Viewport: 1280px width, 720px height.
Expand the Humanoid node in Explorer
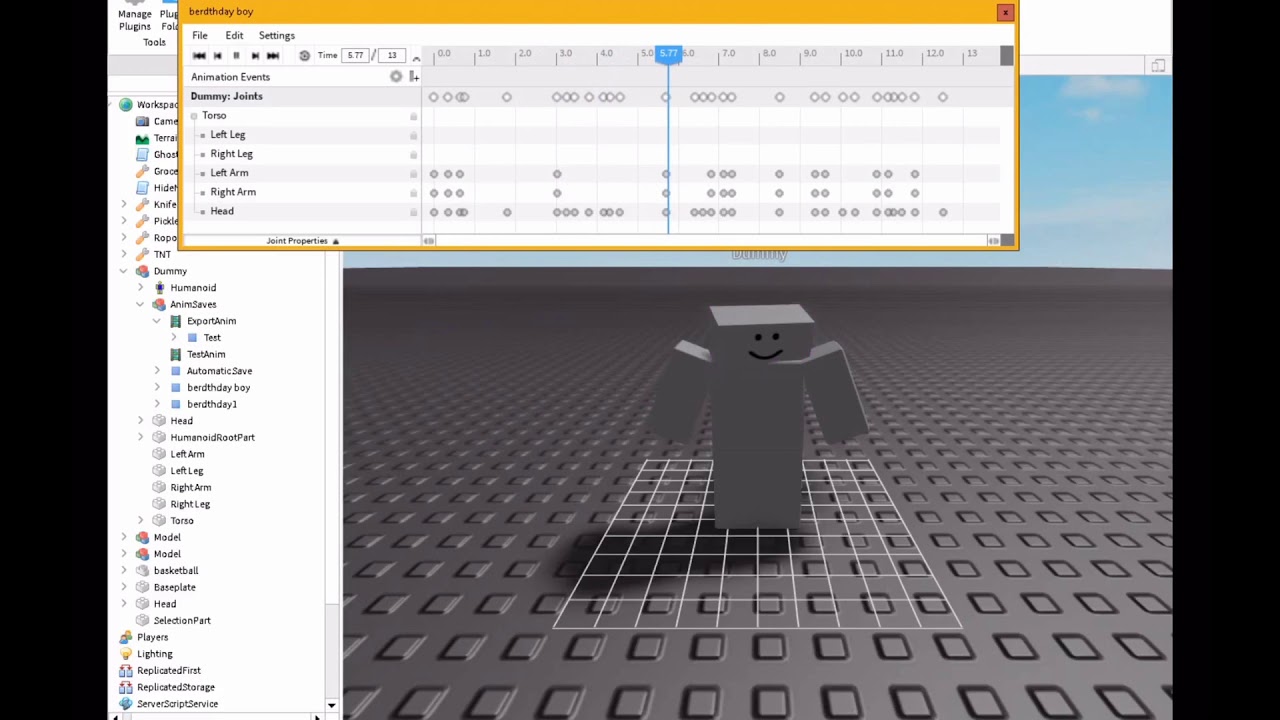click(x=141, y=288)
